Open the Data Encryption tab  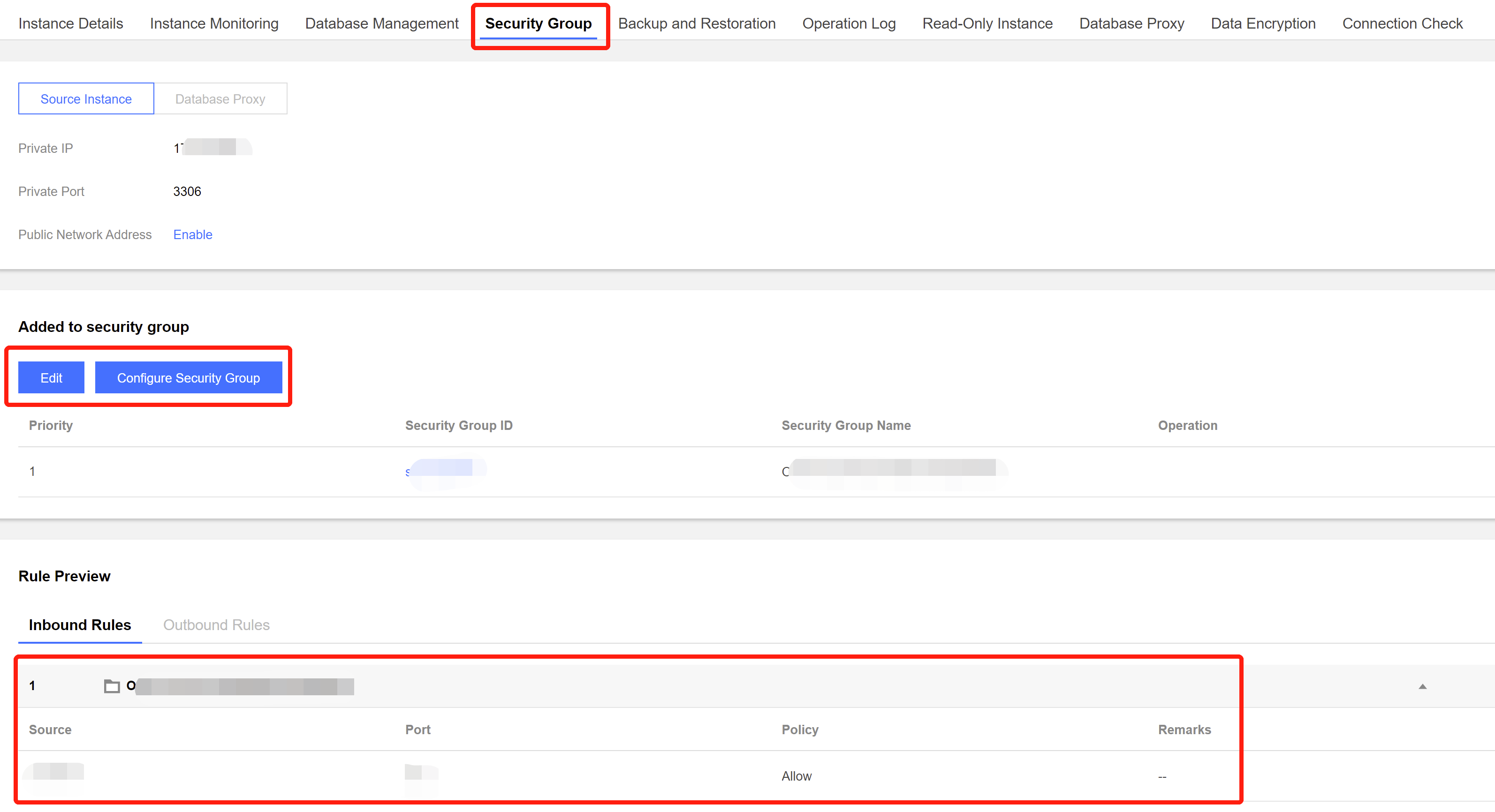(x=1263, y=23)
